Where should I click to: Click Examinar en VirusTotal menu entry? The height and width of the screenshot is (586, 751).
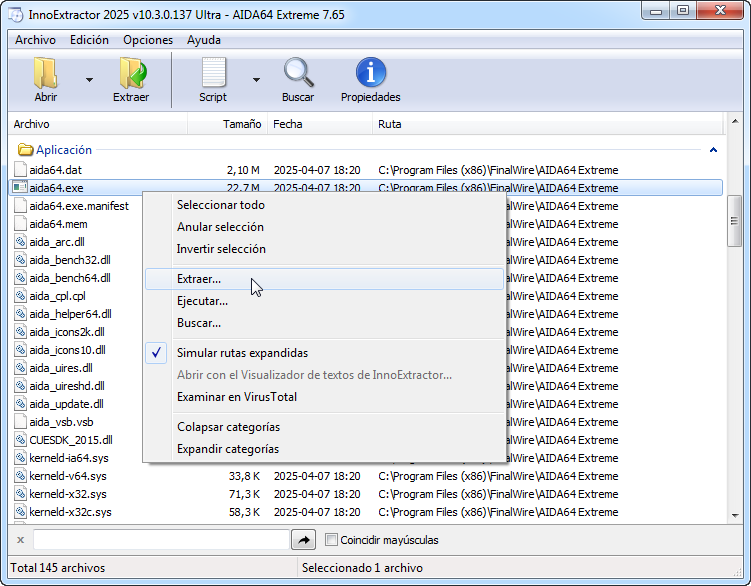[x=324, y=397]
